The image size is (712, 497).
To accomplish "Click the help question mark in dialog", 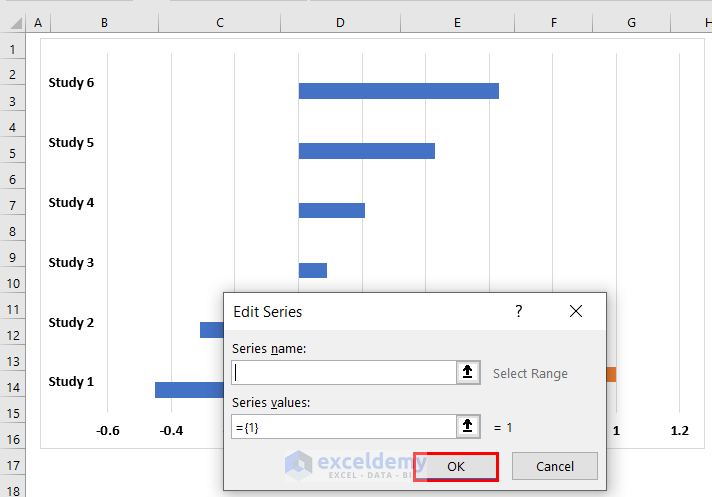I will [x=518, y=311].
